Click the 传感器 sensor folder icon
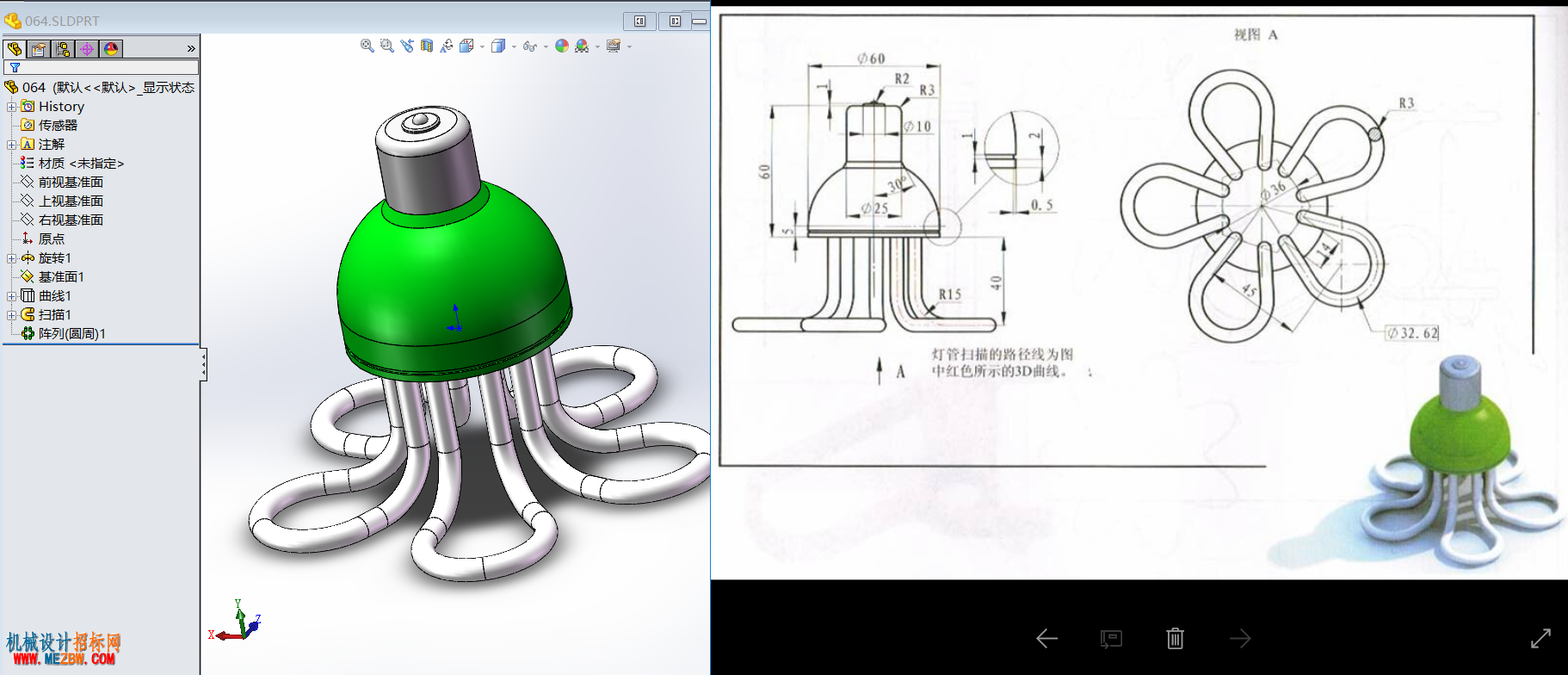The height and width of the screenshot is (675, 1568). [x=28, y=125]
